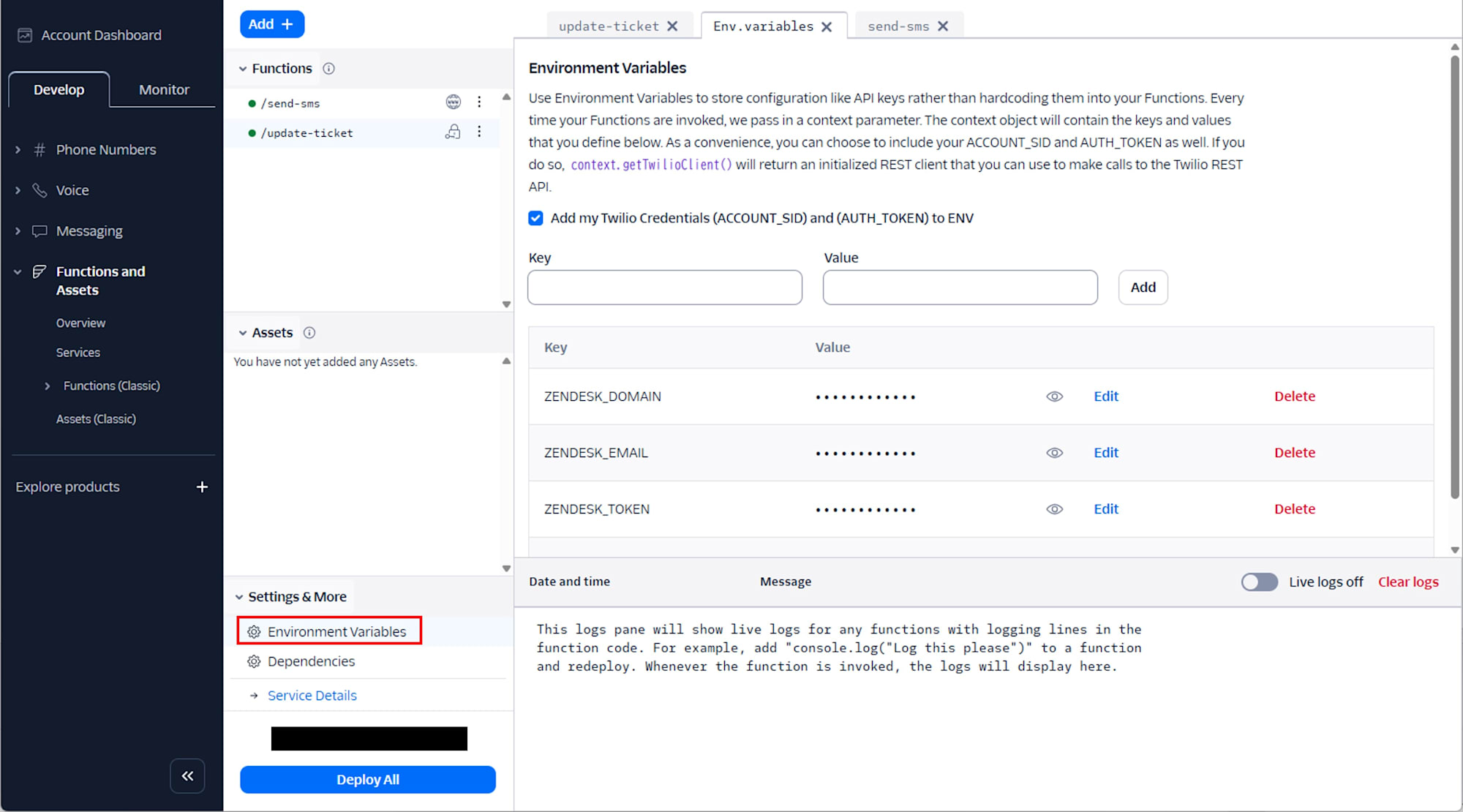Click the Deploy All button
Viewport: 1463px width, 812px height.
point(368,780)
